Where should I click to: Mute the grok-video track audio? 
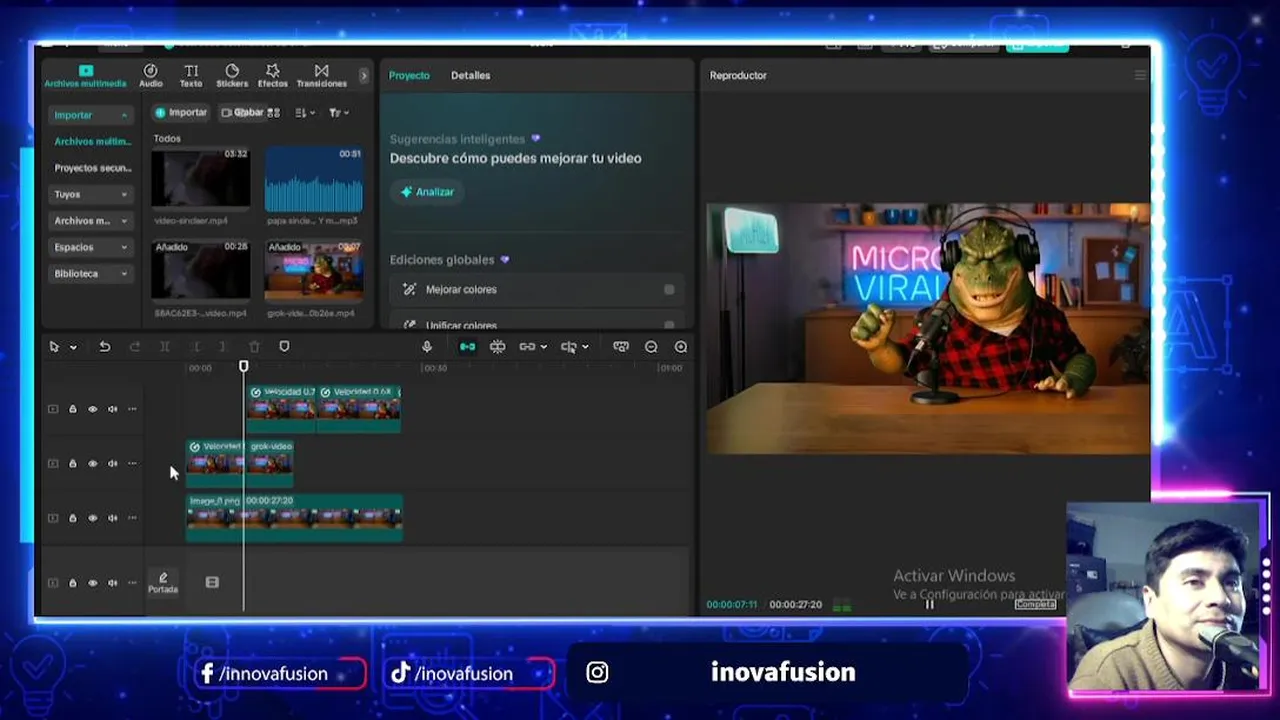coord(112,463)
